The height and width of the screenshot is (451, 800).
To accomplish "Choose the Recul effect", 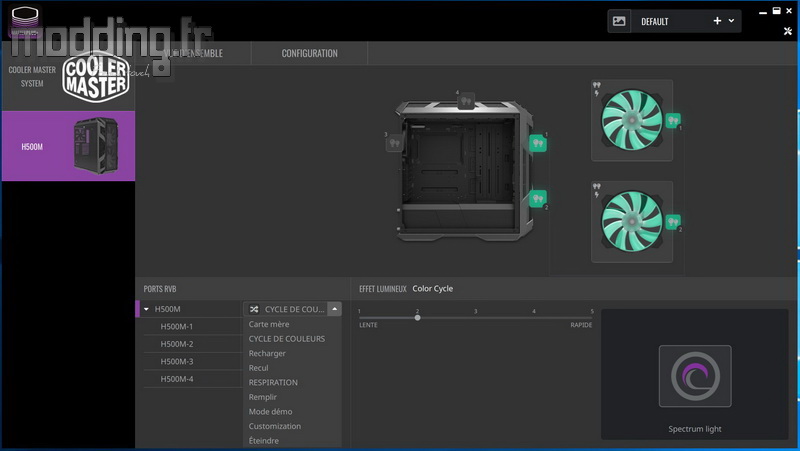I will 258,368.
